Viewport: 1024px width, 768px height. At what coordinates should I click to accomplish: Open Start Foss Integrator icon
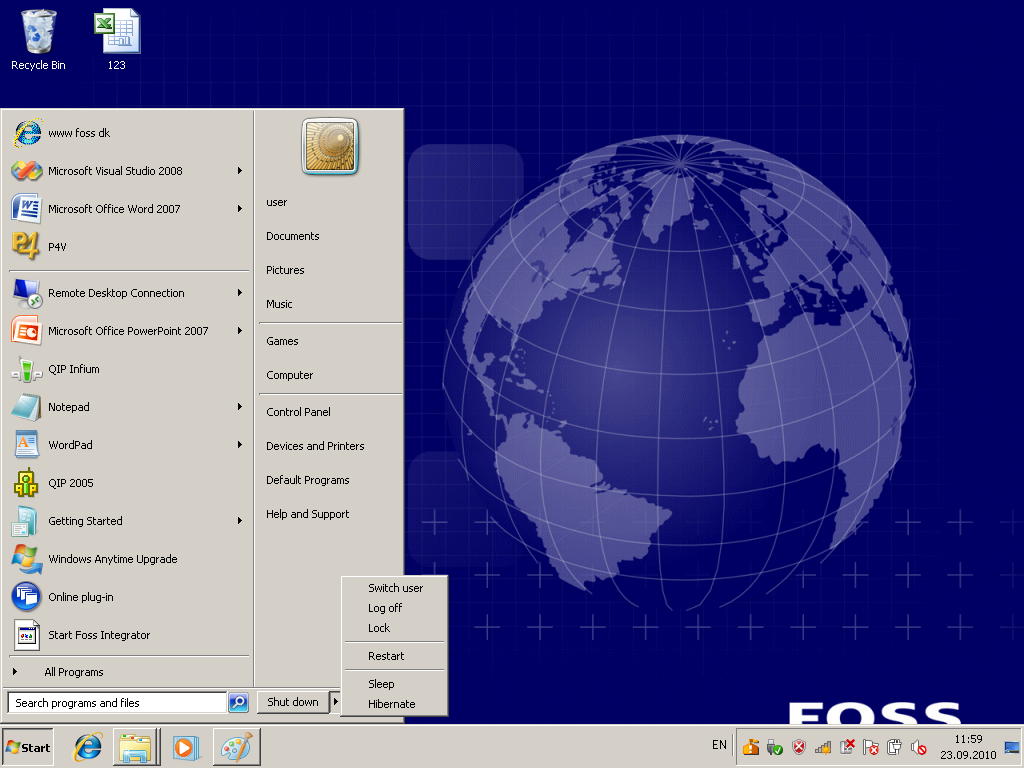27,635
